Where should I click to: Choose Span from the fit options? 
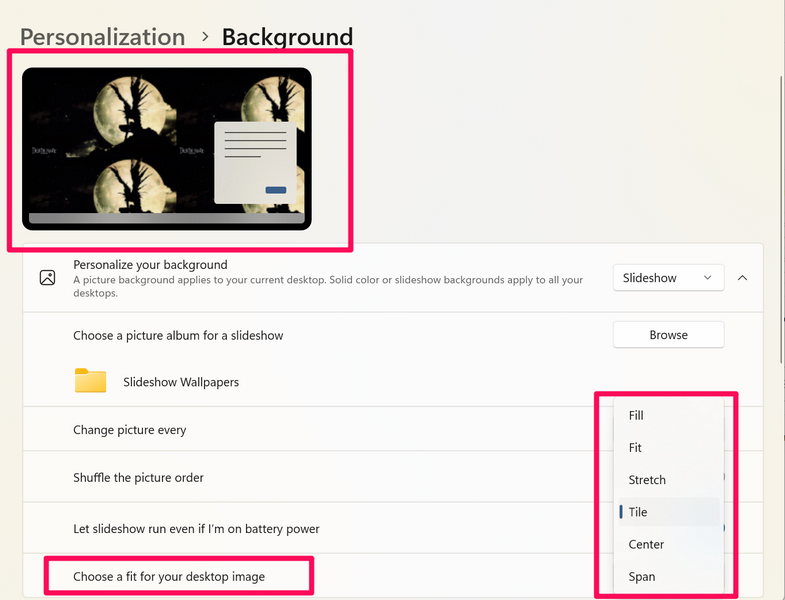tap(668, 576)
